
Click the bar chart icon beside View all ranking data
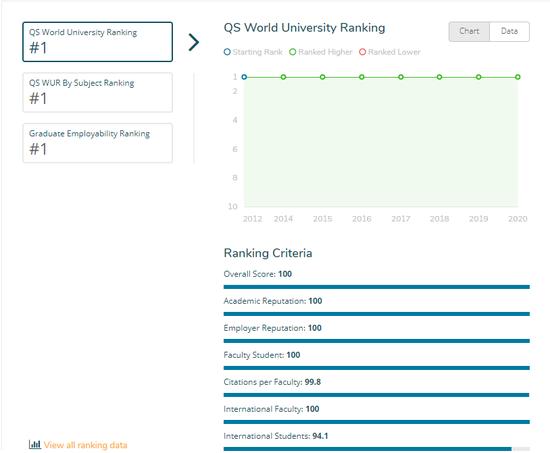point(35,445)
